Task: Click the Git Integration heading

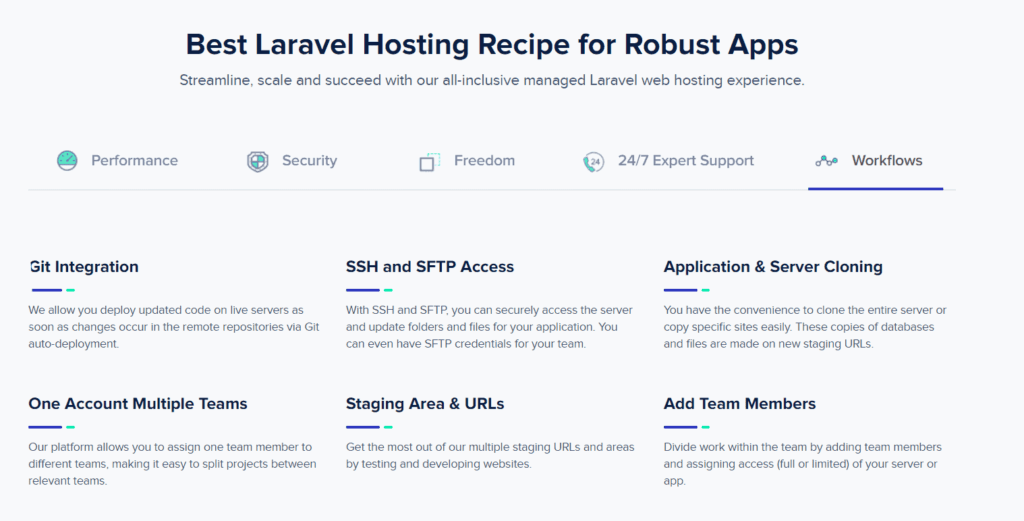Action: point(84,266)
